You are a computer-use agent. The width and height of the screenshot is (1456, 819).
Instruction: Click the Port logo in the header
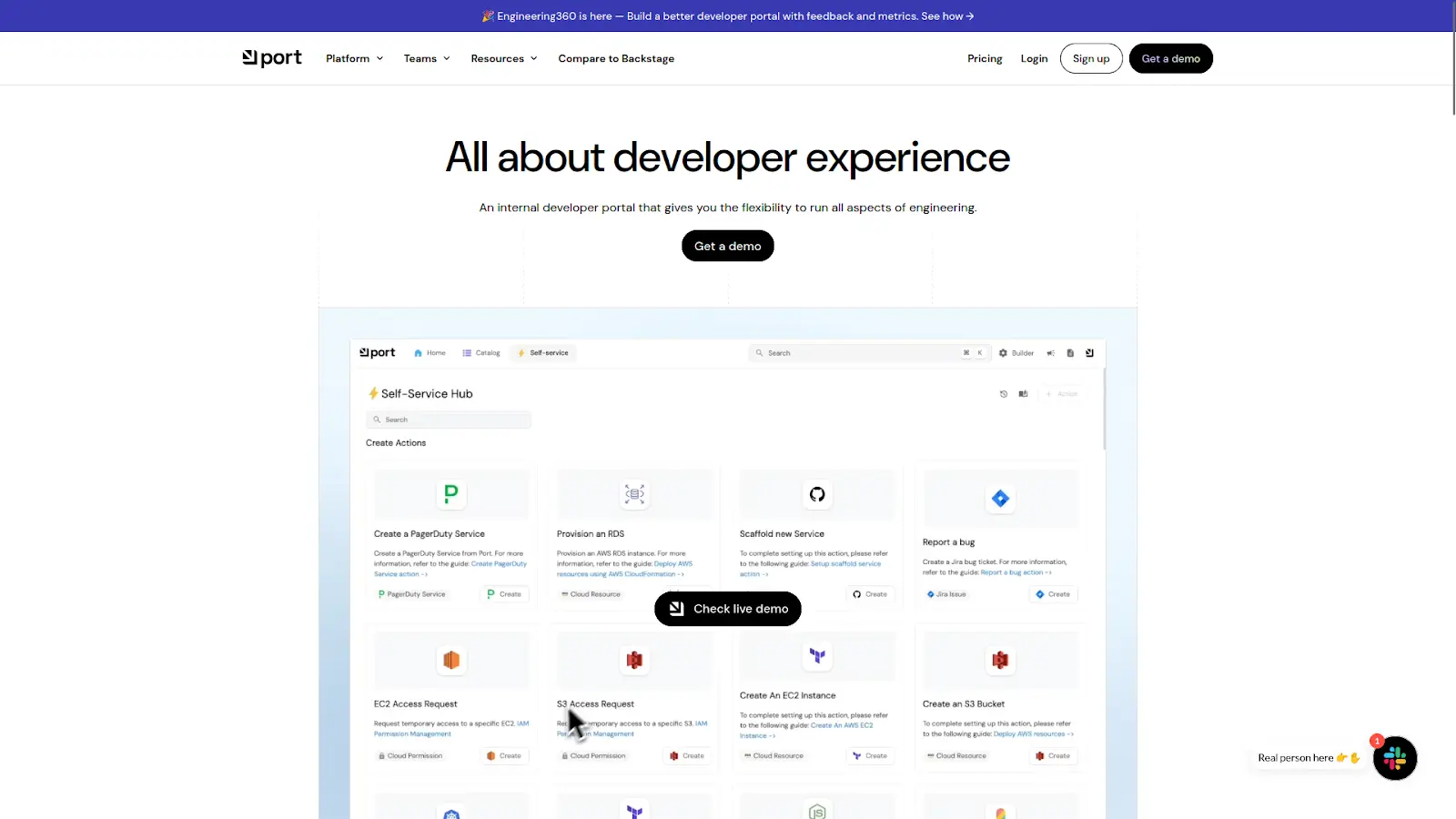pos(272,58)
